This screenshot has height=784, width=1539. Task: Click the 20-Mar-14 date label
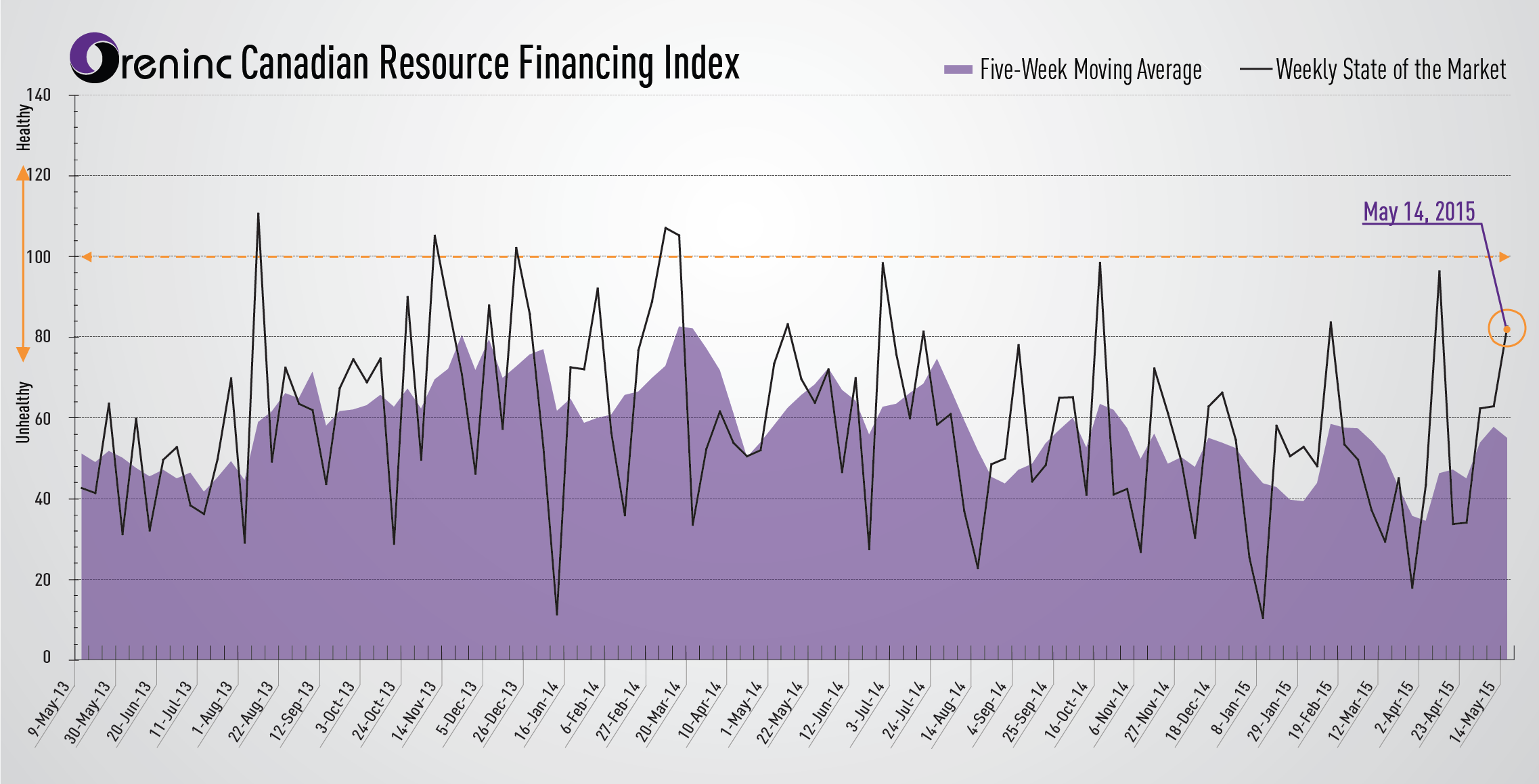click(658, 712)
